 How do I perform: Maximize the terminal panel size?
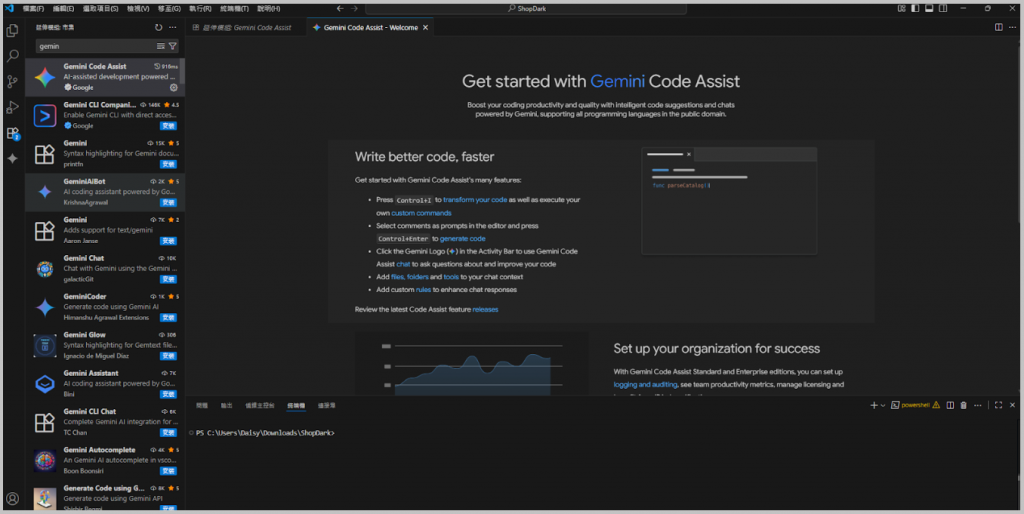pyautogui.click(x=999, y=406)
